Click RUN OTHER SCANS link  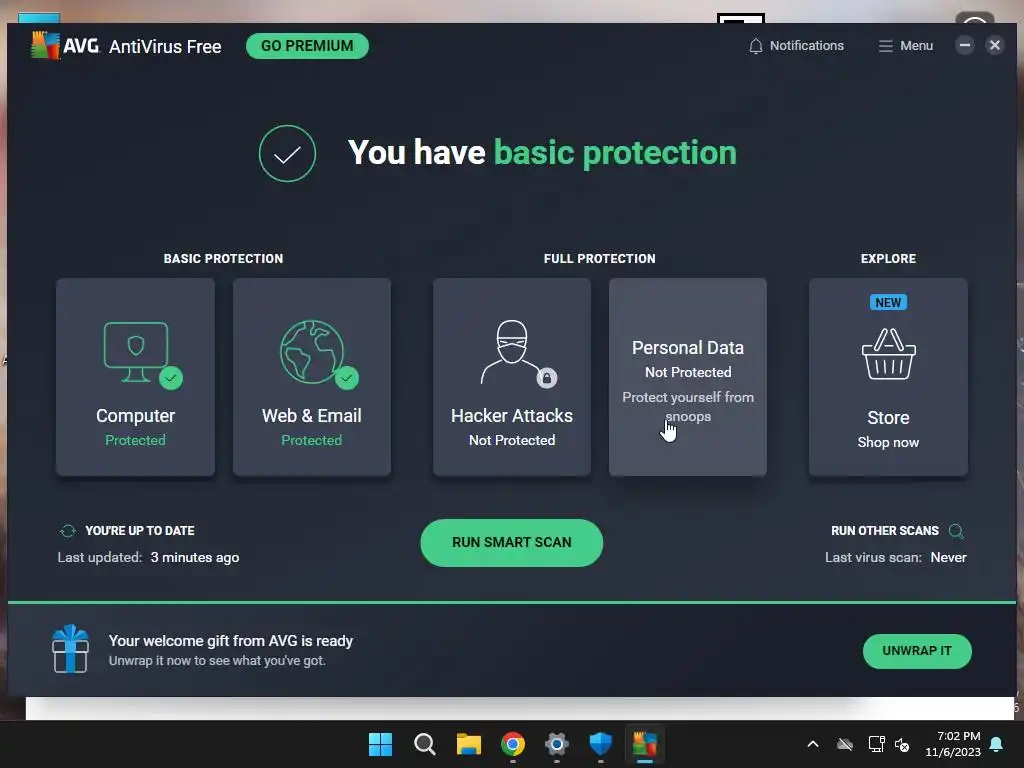885,531
